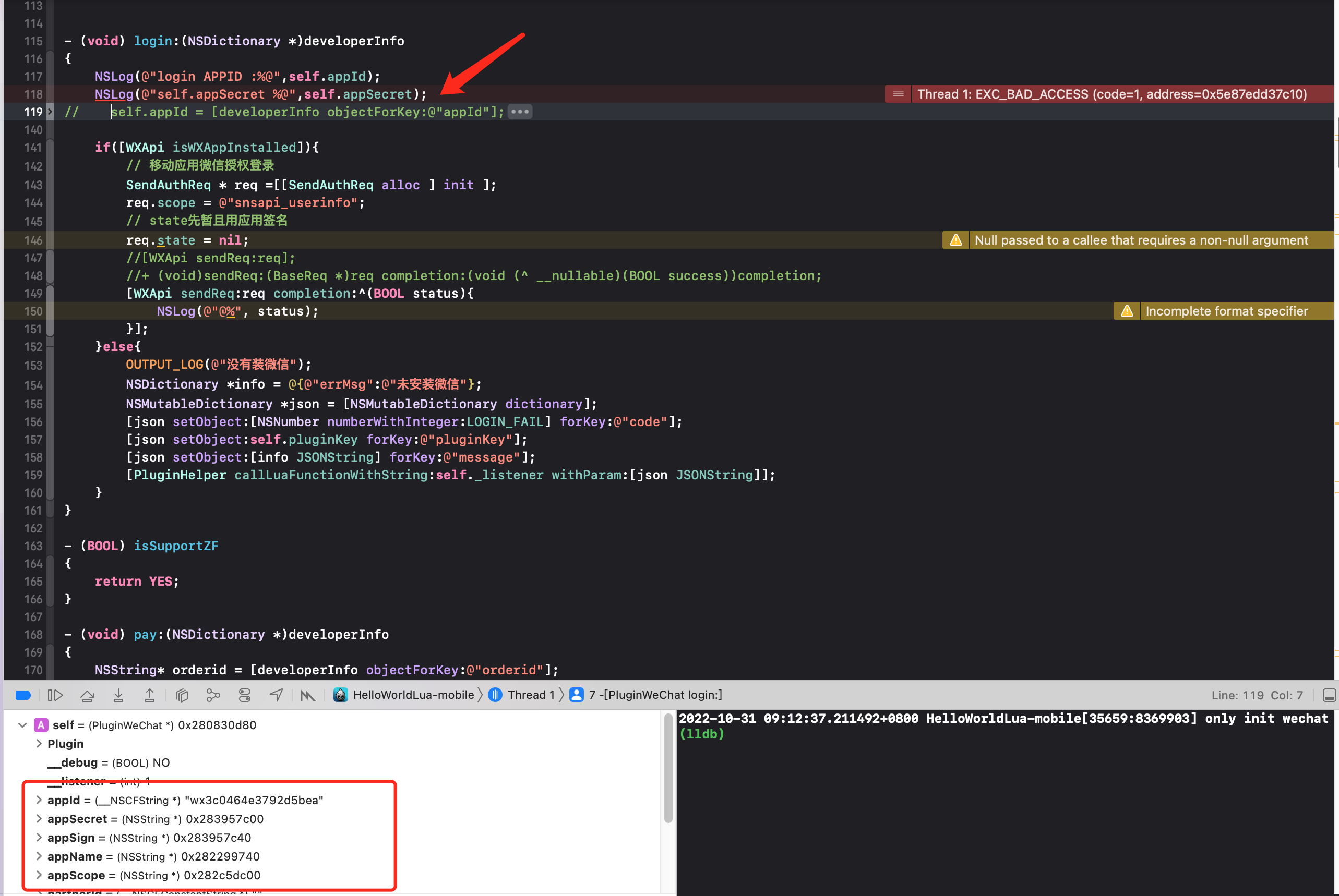Open the debug view hierarchy icon

tap(182, 695)
